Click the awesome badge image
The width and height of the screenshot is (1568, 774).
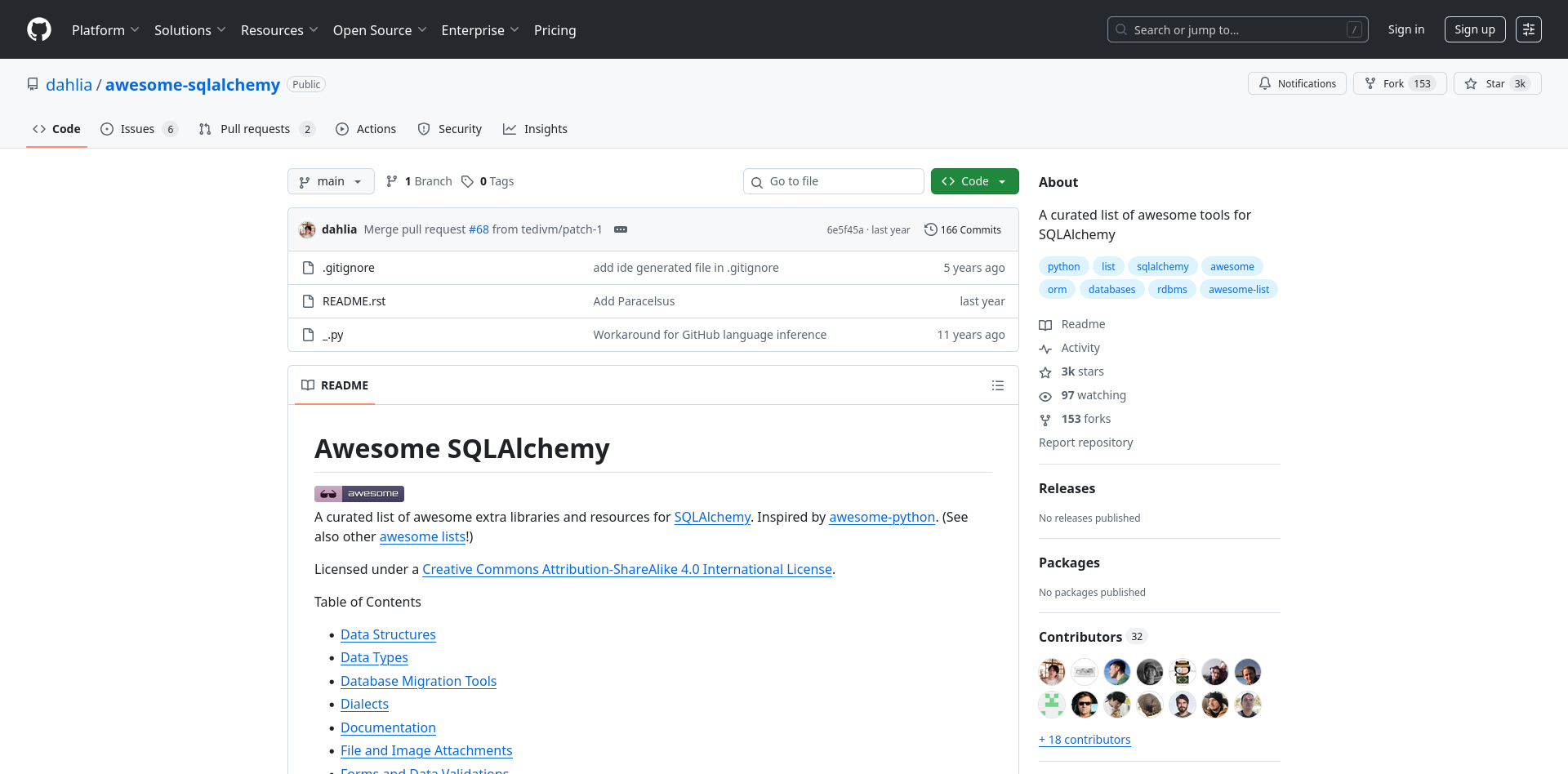[x=359, y=494]
